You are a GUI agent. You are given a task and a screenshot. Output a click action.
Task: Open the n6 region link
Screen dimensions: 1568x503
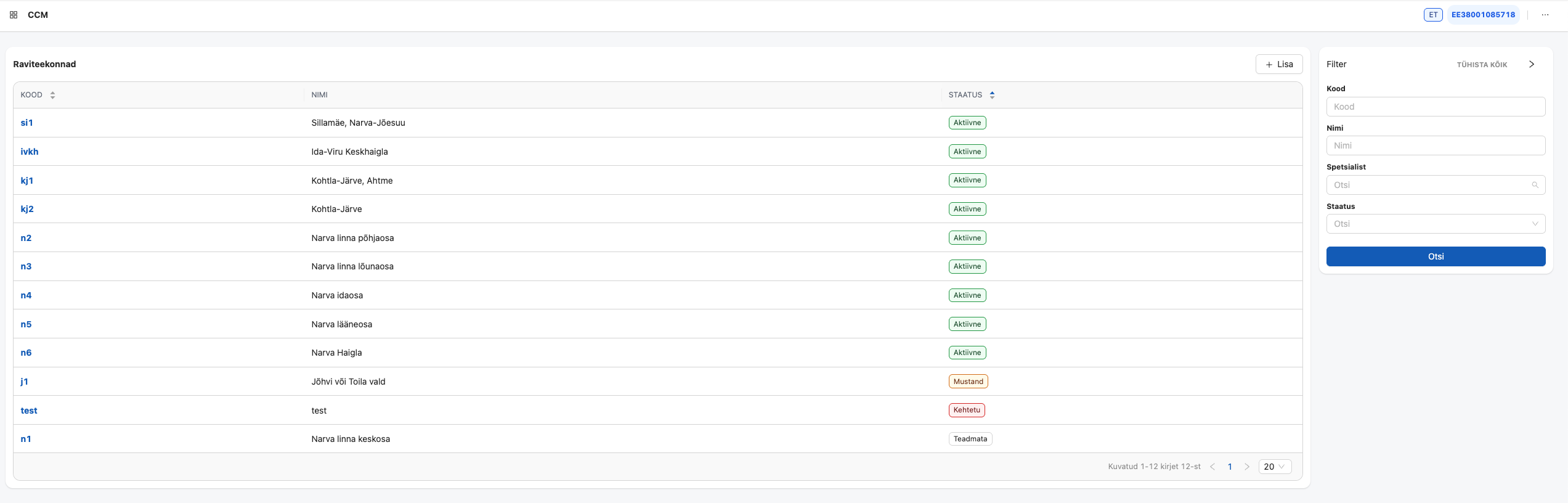(x=26, y=353)
